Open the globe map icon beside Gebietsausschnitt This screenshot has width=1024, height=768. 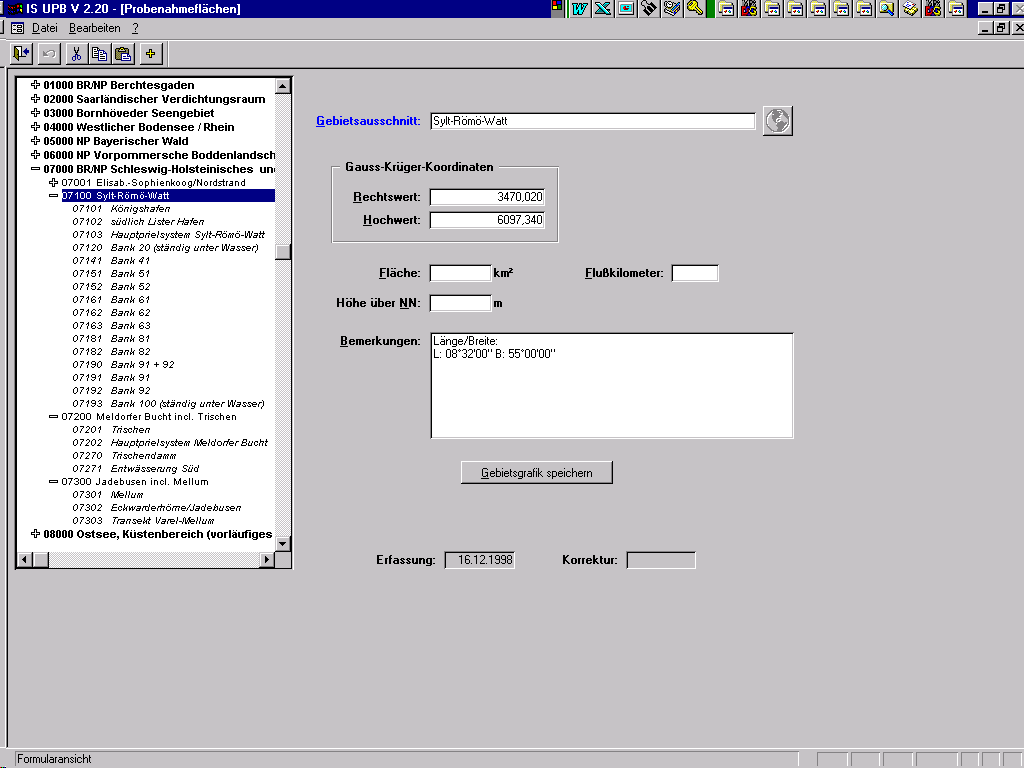[x=777, y=121]
